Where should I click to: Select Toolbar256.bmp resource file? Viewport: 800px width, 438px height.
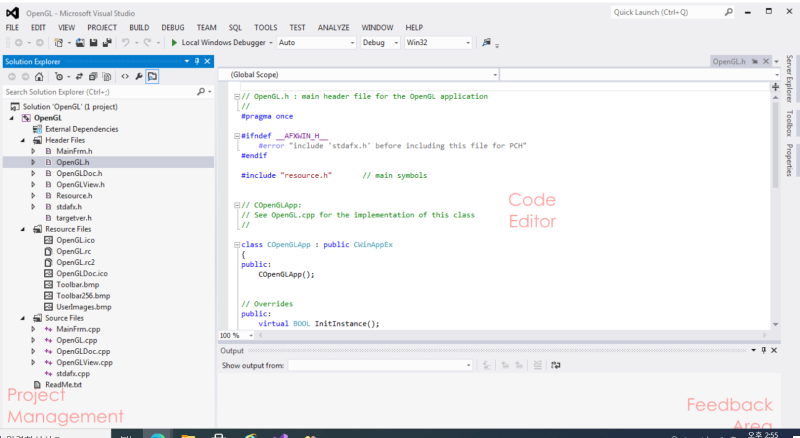pos(83,296)
